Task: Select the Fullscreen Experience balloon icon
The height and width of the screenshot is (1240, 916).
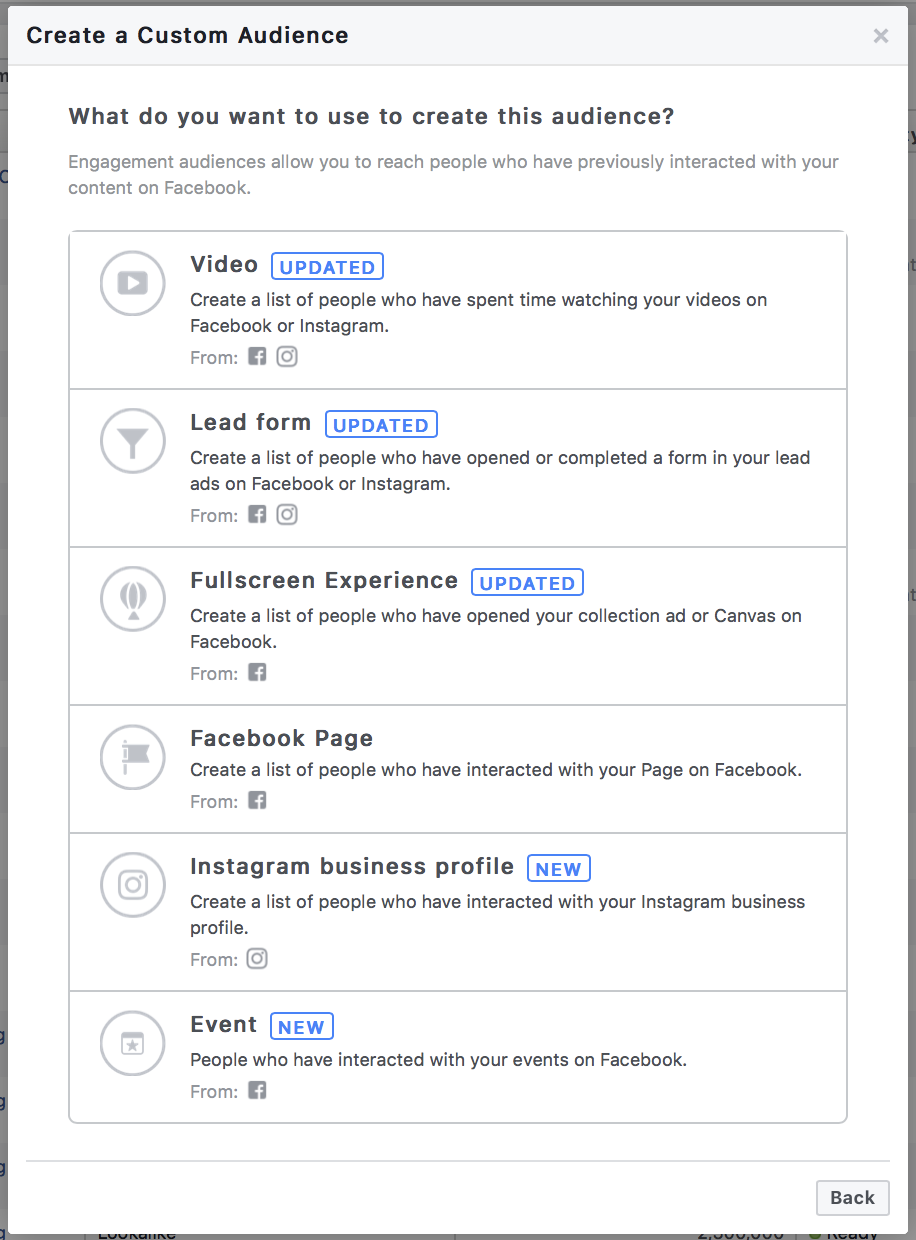Action: 132,598
